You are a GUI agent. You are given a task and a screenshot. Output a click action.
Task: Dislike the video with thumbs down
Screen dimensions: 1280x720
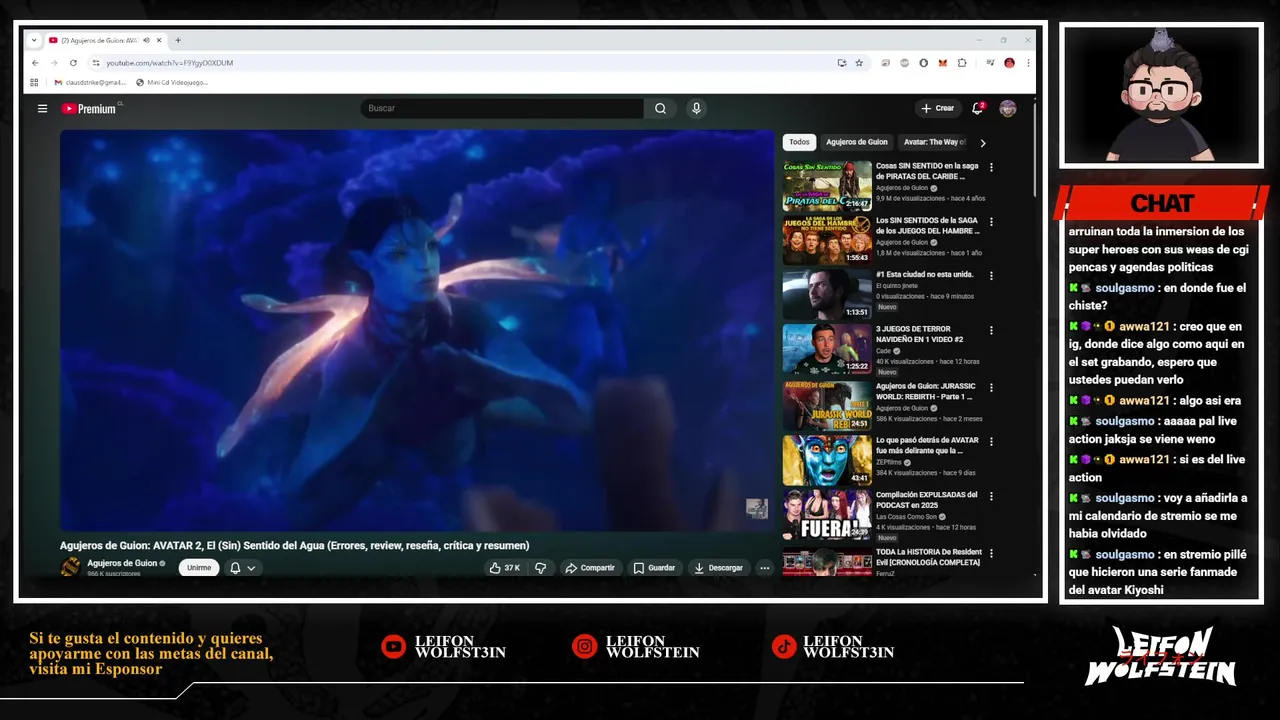(x=540, y=568)
